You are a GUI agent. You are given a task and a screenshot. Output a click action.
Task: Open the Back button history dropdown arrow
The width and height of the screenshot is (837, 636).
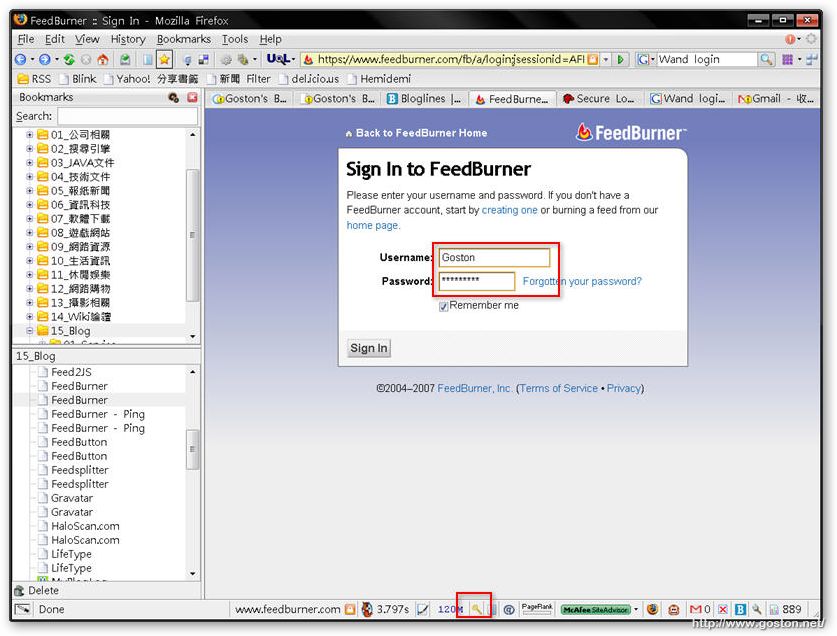coord(32,59)
